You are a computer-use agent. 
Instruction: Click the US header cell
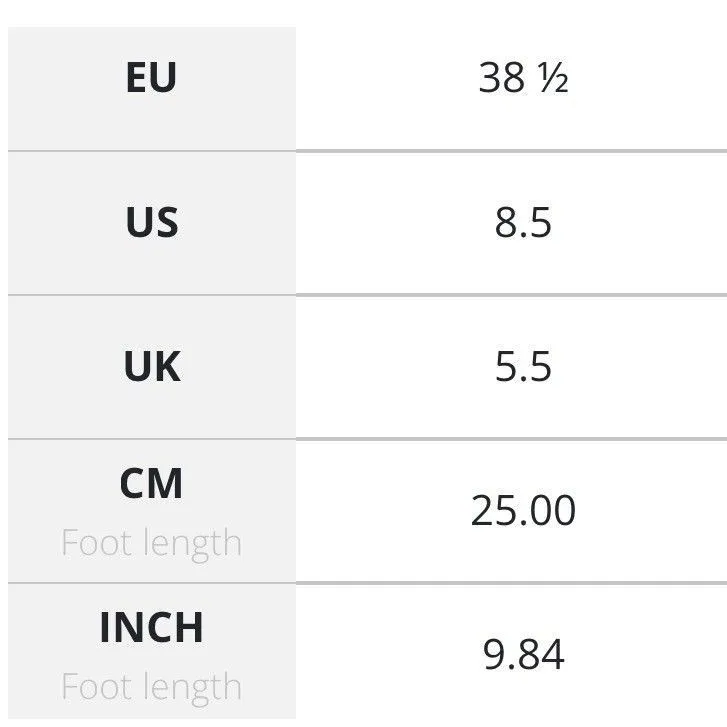click(x=152, y=223)
